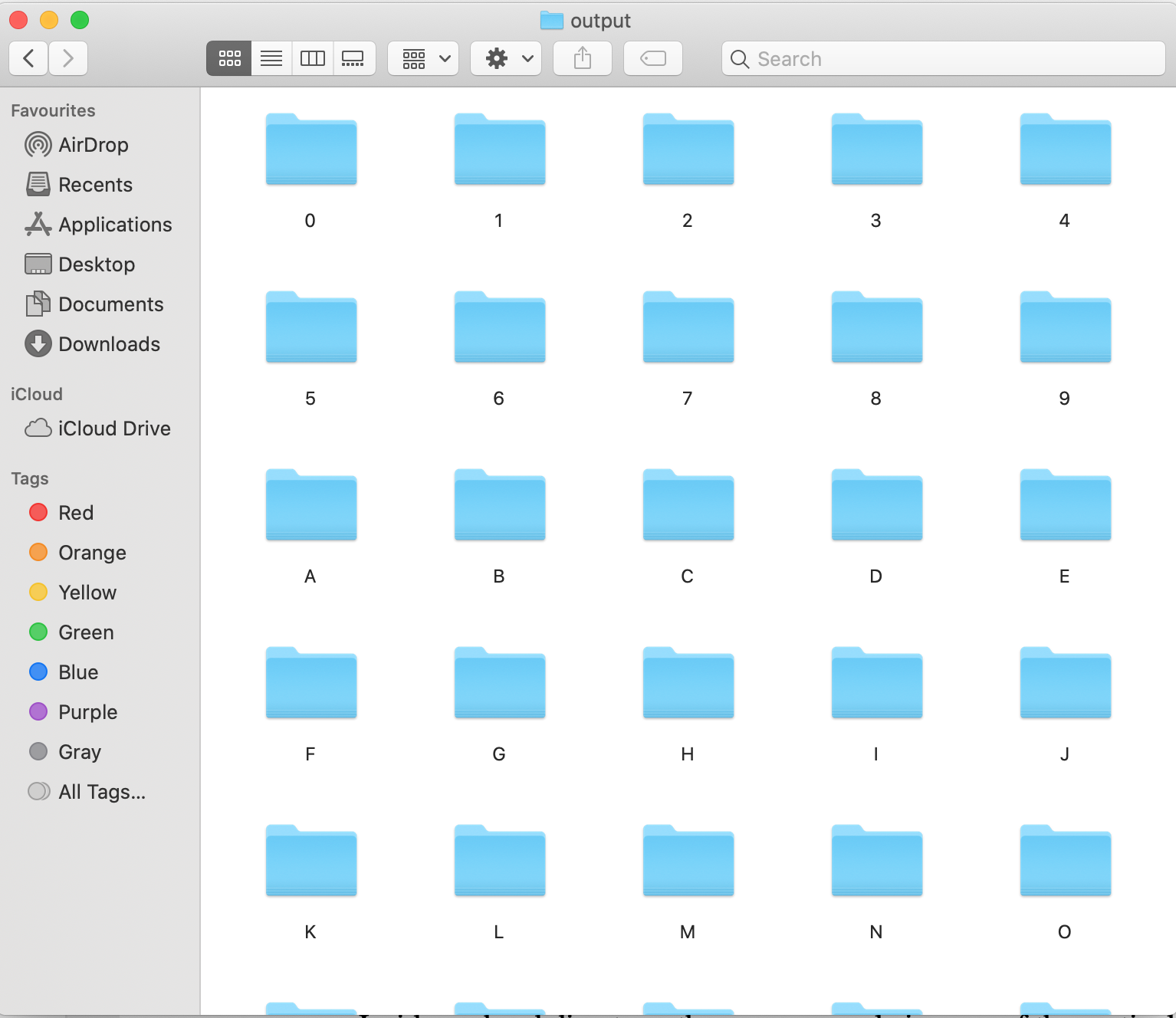Switch to list view
Screen dimensions: 1176x1018
click(271, 58)
